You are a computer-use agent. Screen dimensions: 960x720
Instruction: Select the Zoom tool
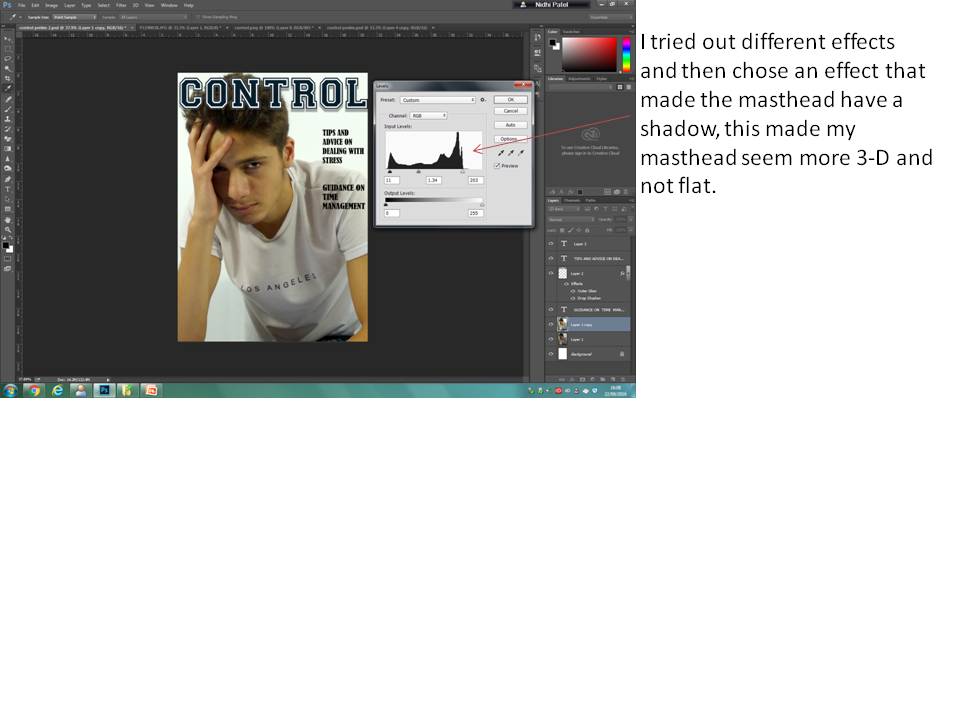click(7, 229)
